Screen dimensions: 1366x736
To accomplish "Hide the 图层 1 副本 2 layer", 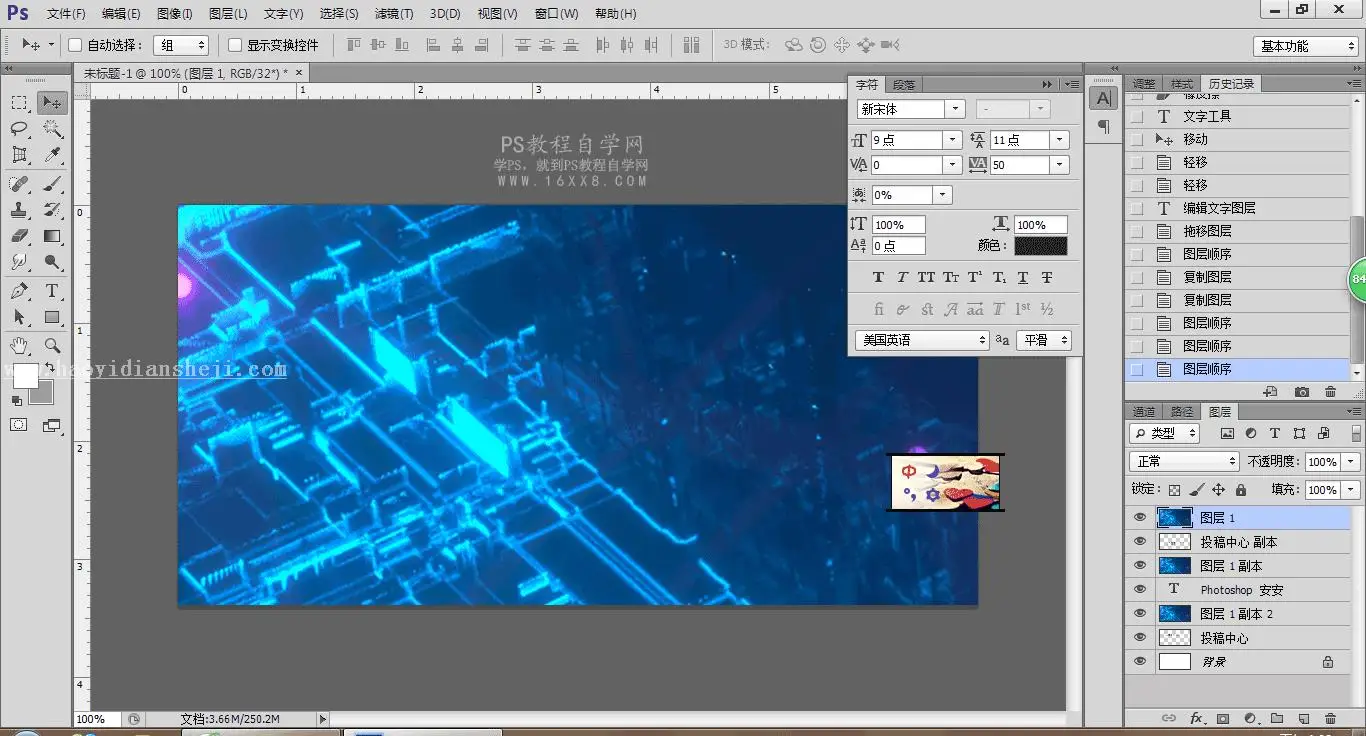I will [1140, 614].
